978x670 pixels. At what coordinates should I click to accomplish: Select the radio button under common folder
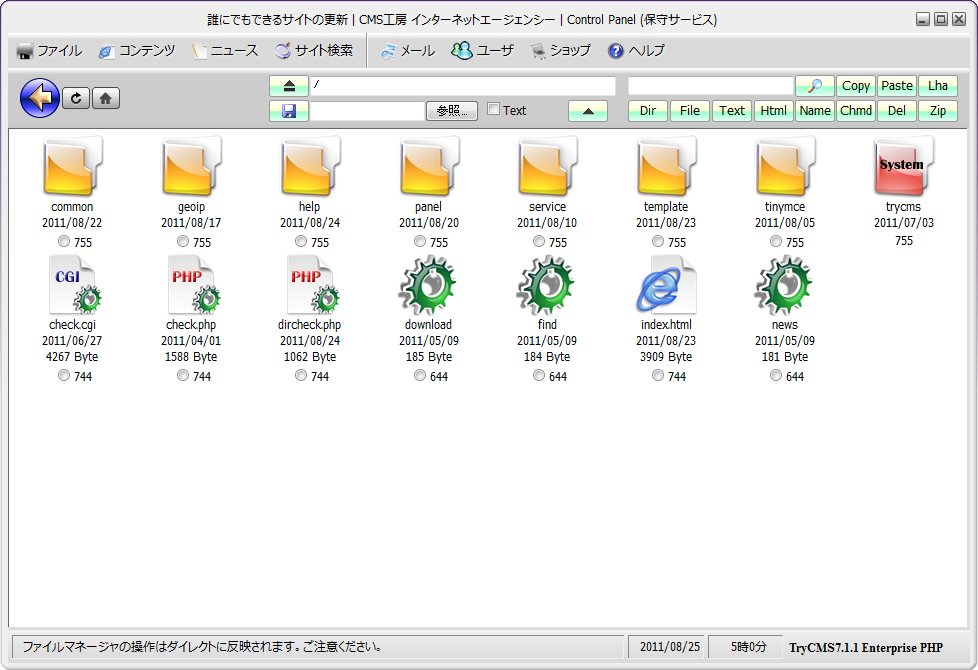[64, 242]
